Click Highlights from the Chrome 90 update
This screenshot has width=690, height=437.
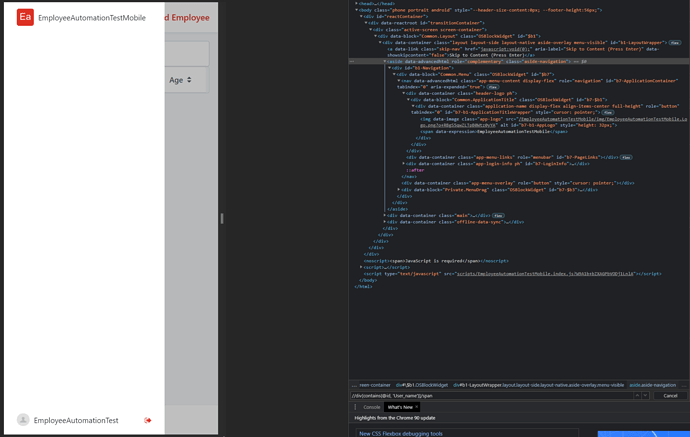[395, 418]
